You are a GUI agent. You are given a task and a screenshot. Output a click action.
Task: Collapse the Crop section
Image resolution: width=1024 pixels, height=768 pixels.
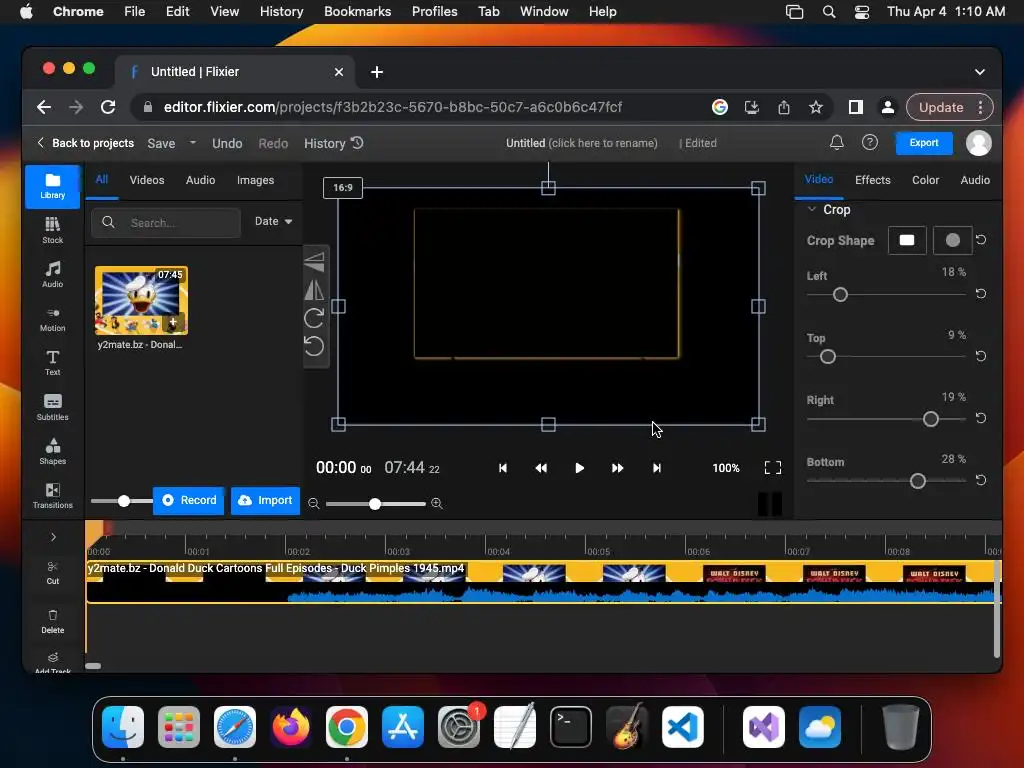812,209
